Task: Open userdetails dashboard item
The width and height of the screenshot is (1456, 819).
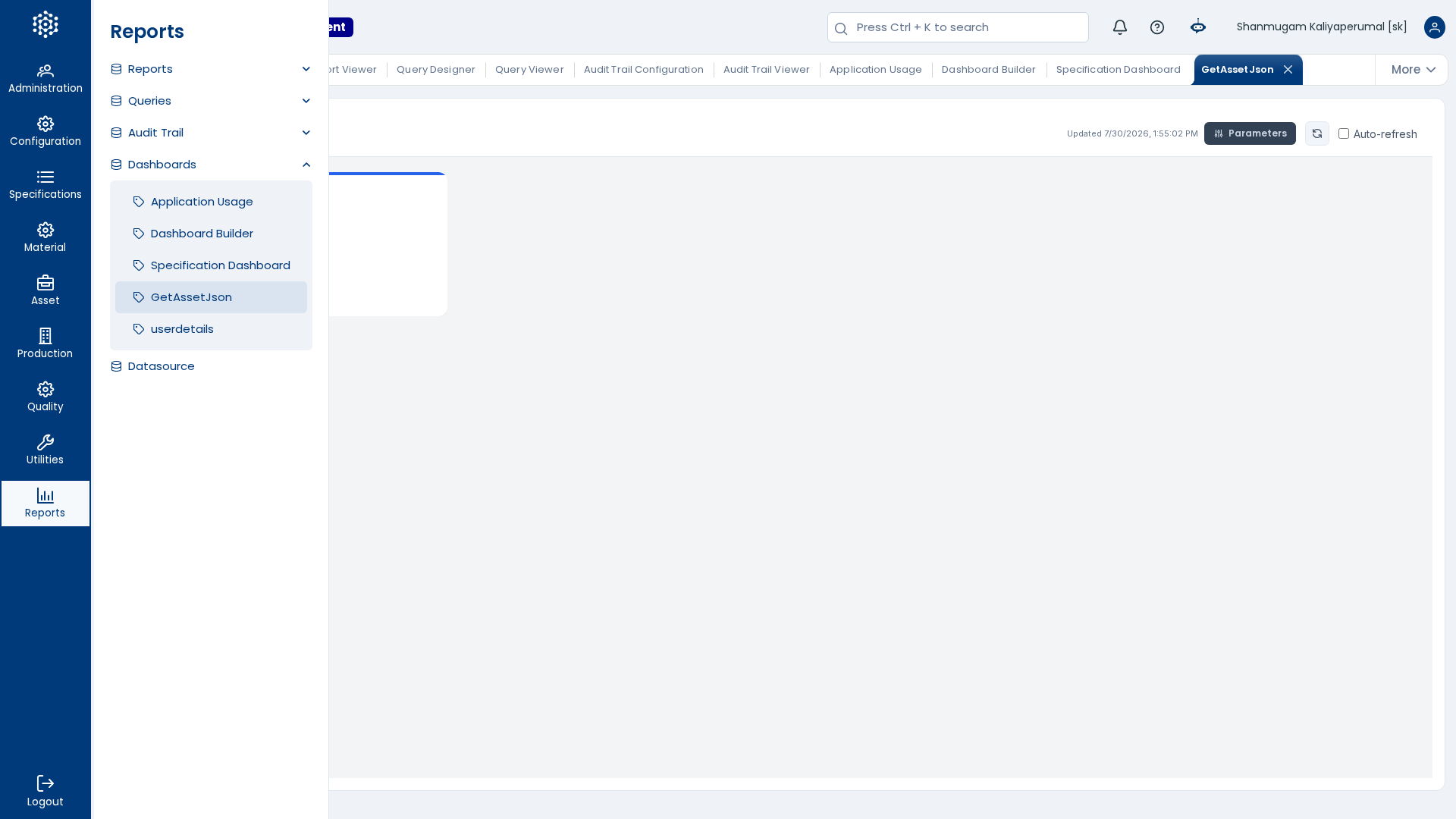Action: (x=211, y=329)
